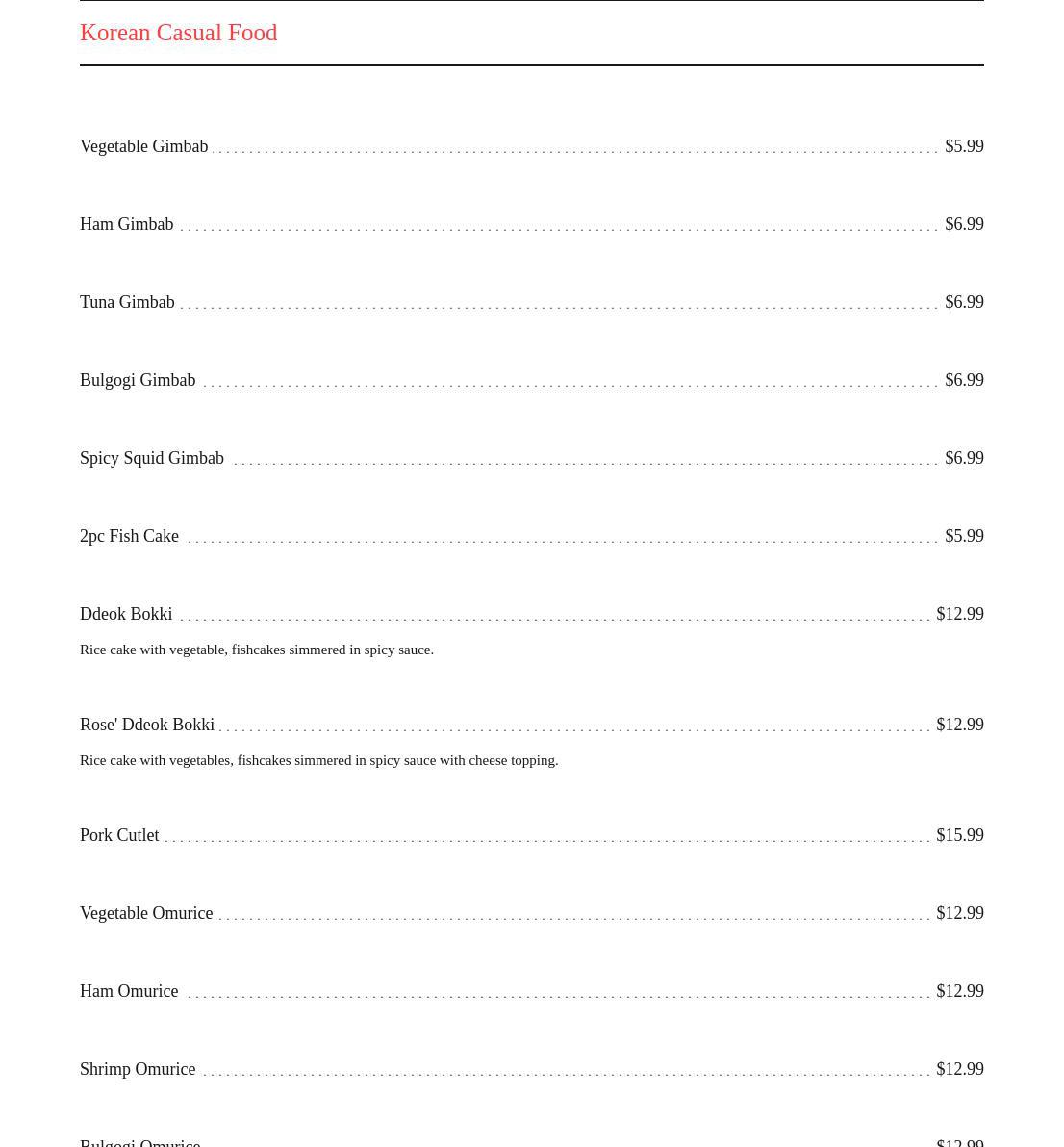The height and width of the screenshot is (1147, 1064).
Task: Select the Vegetable Gimbab menu item
Action: point(143,146)
